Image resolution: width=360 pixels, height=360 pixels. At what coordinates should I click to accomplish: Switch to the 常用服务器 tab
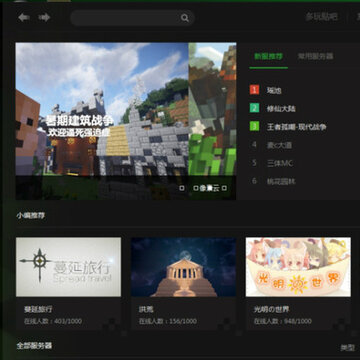coord(315,56)
